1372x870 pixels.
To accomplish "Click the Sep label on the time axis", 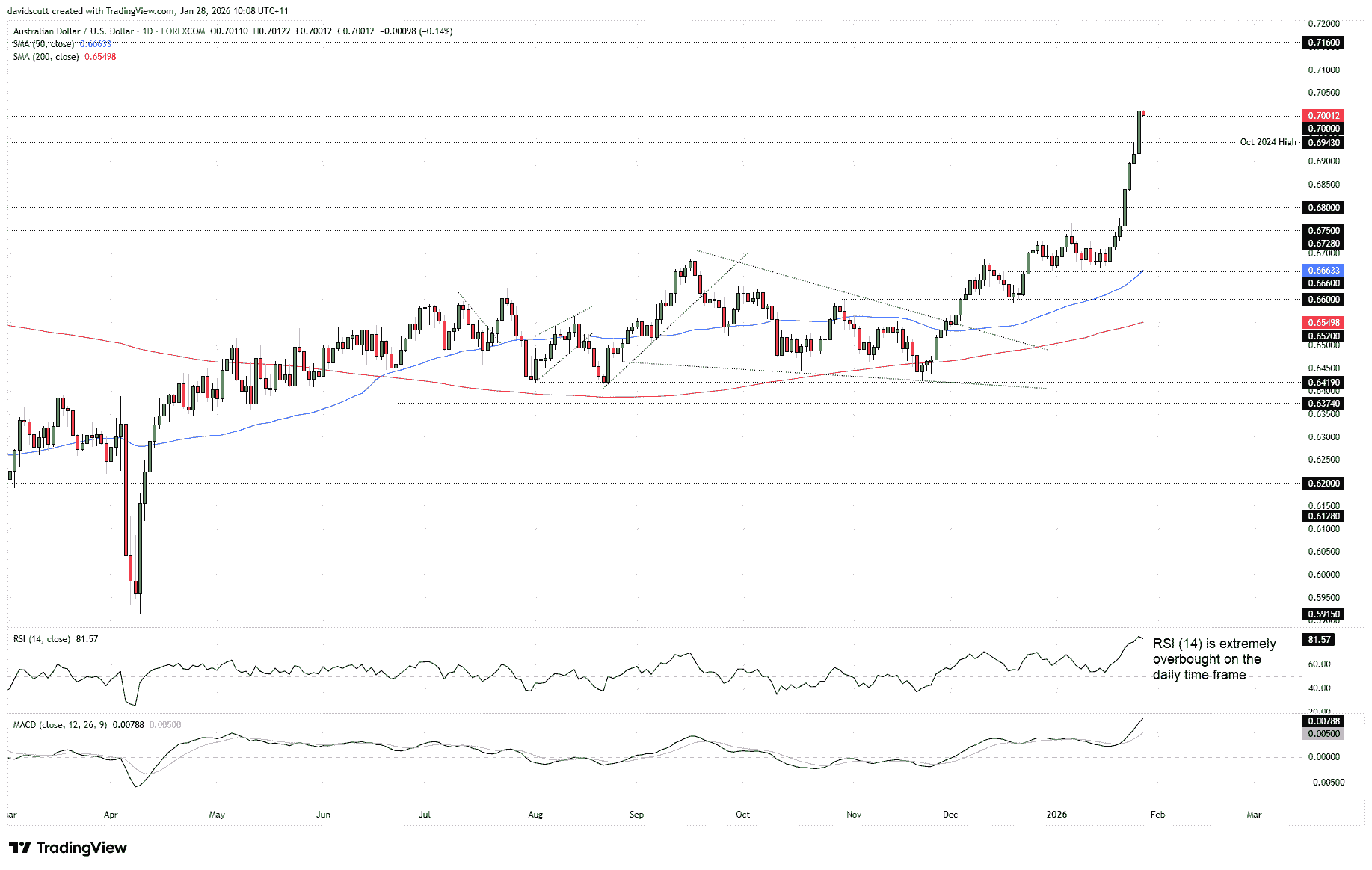I will pyautogui.click(x=636, y=815).
